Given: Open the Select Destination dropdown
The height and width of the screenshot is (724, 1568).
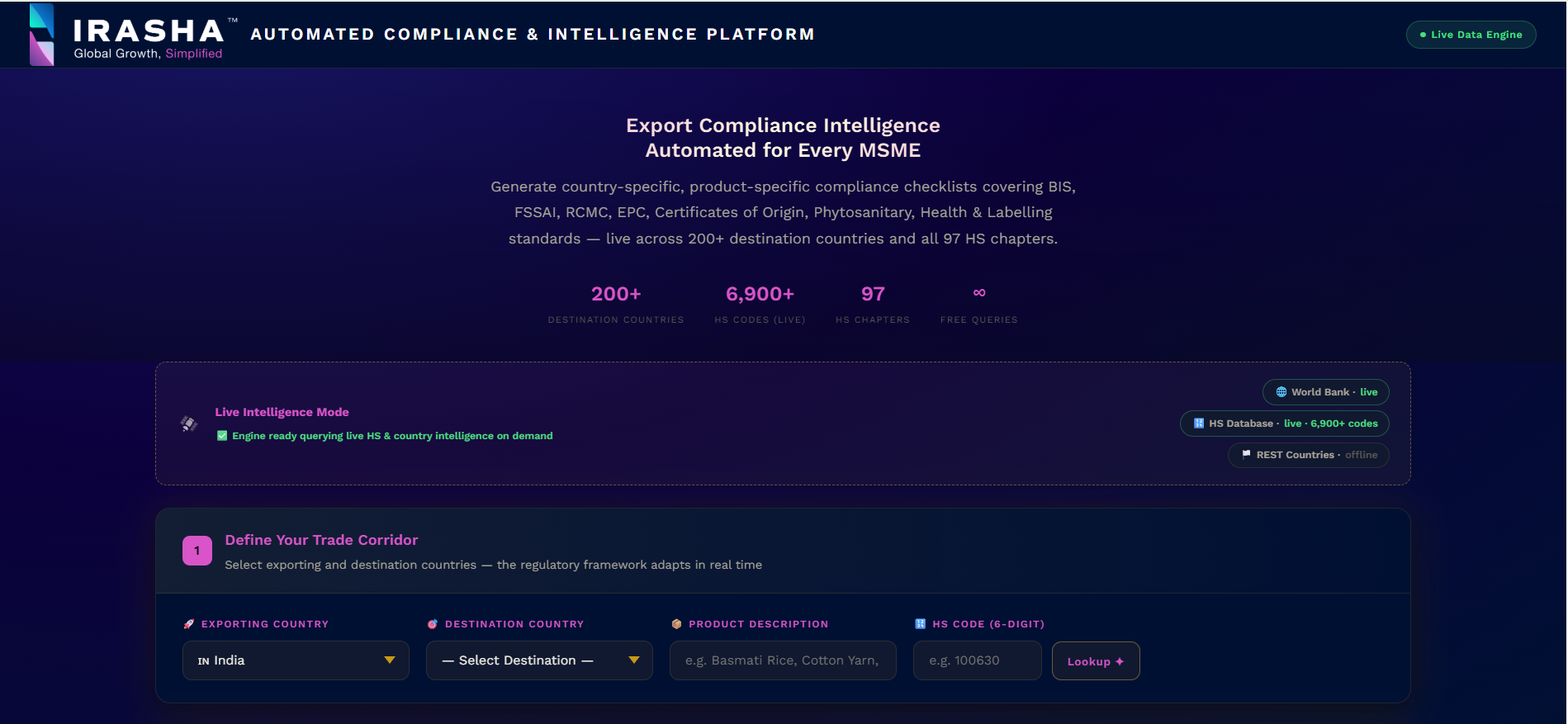Looking at the screenshot, I should pyautogui.click(x=539, y=660).
